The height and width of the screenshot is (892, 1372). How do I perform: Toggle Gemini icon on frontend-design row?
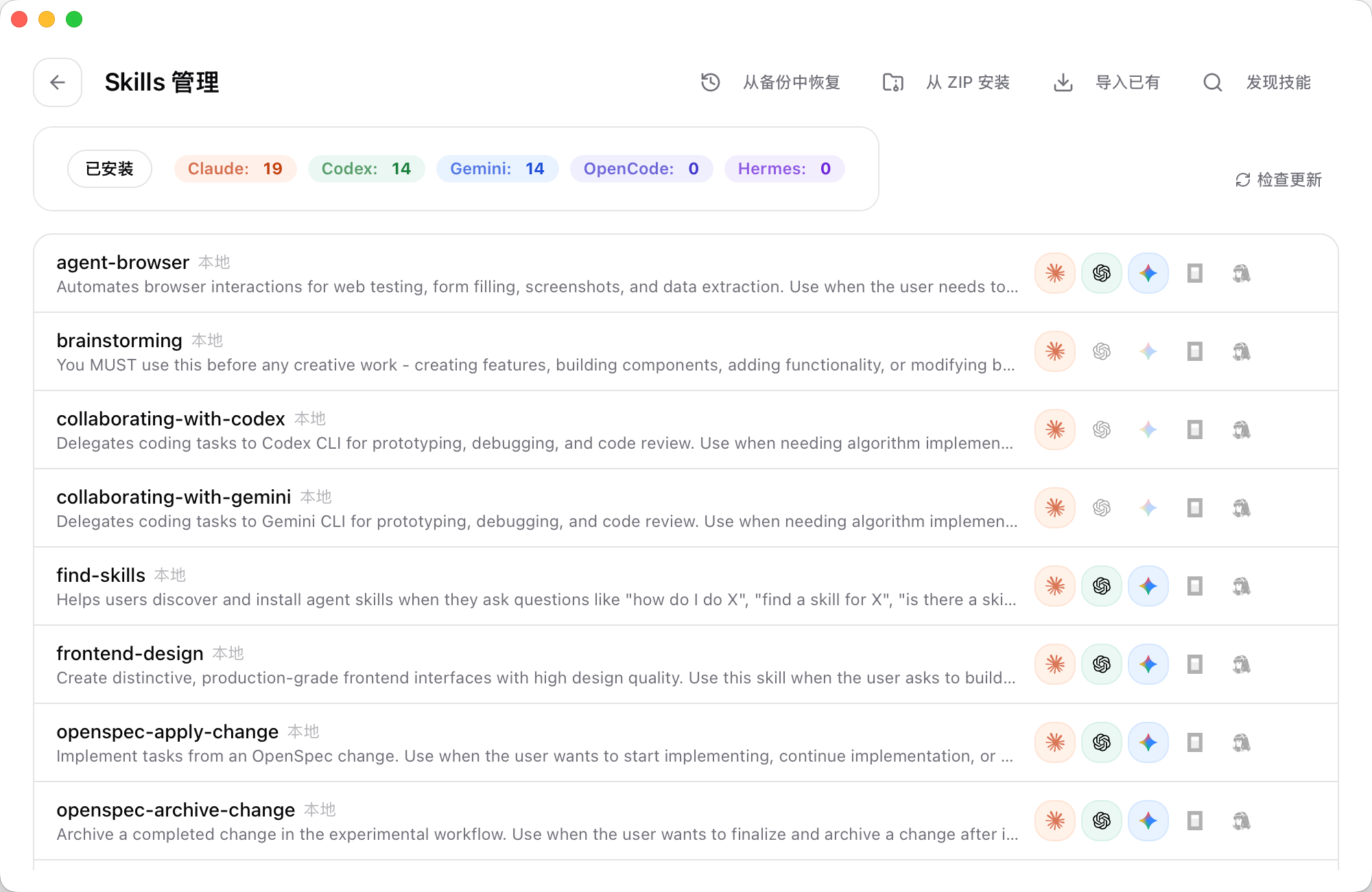click(x=1148, y=664)
